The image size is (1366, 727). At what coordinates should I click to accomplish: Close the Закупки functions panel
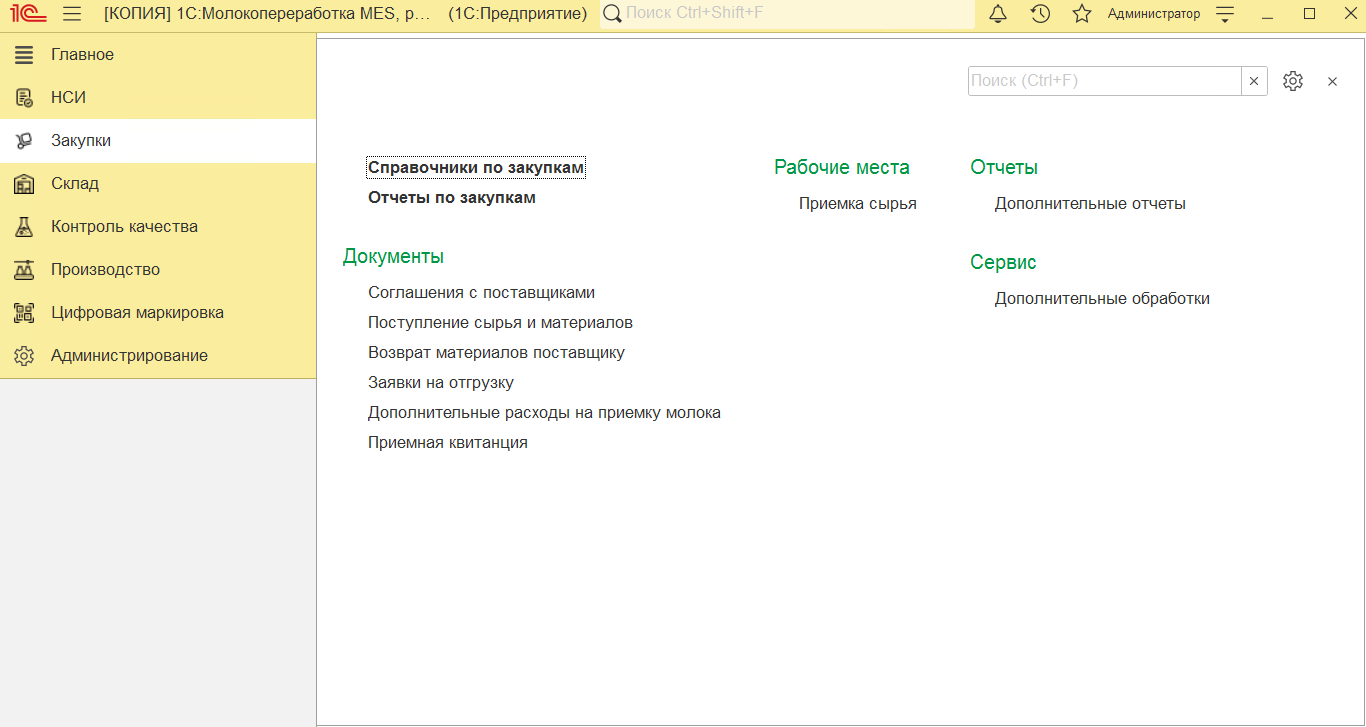pos(1332,82)
